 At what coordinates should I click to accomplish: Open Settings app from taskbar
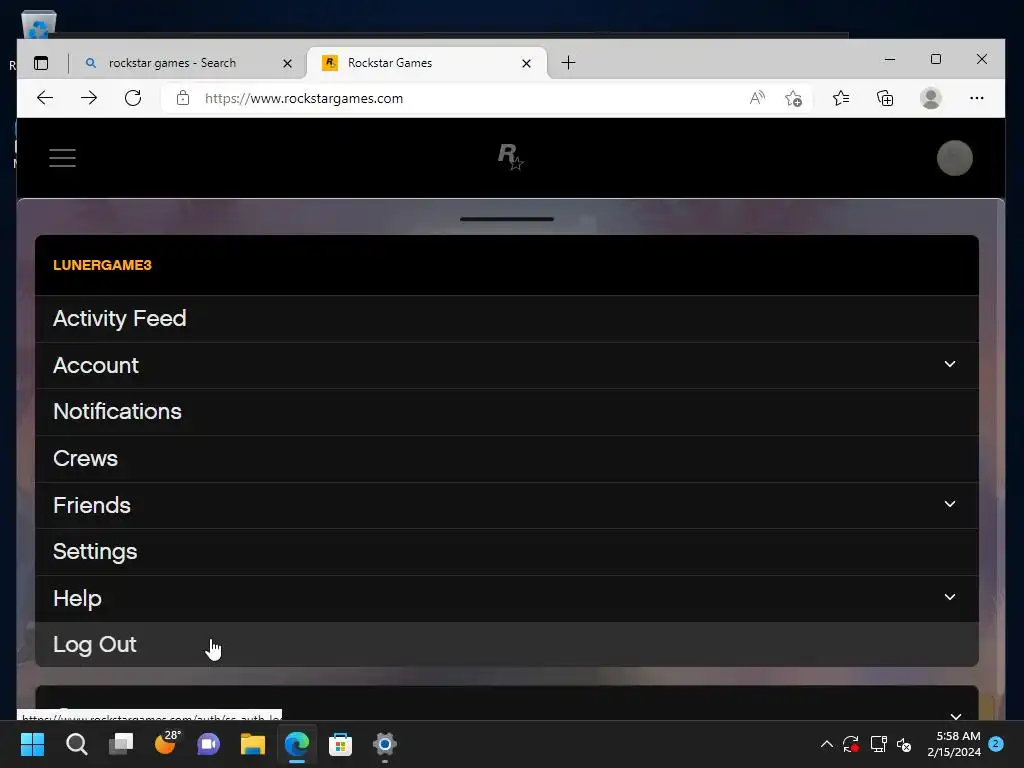(x=385, y=744)
